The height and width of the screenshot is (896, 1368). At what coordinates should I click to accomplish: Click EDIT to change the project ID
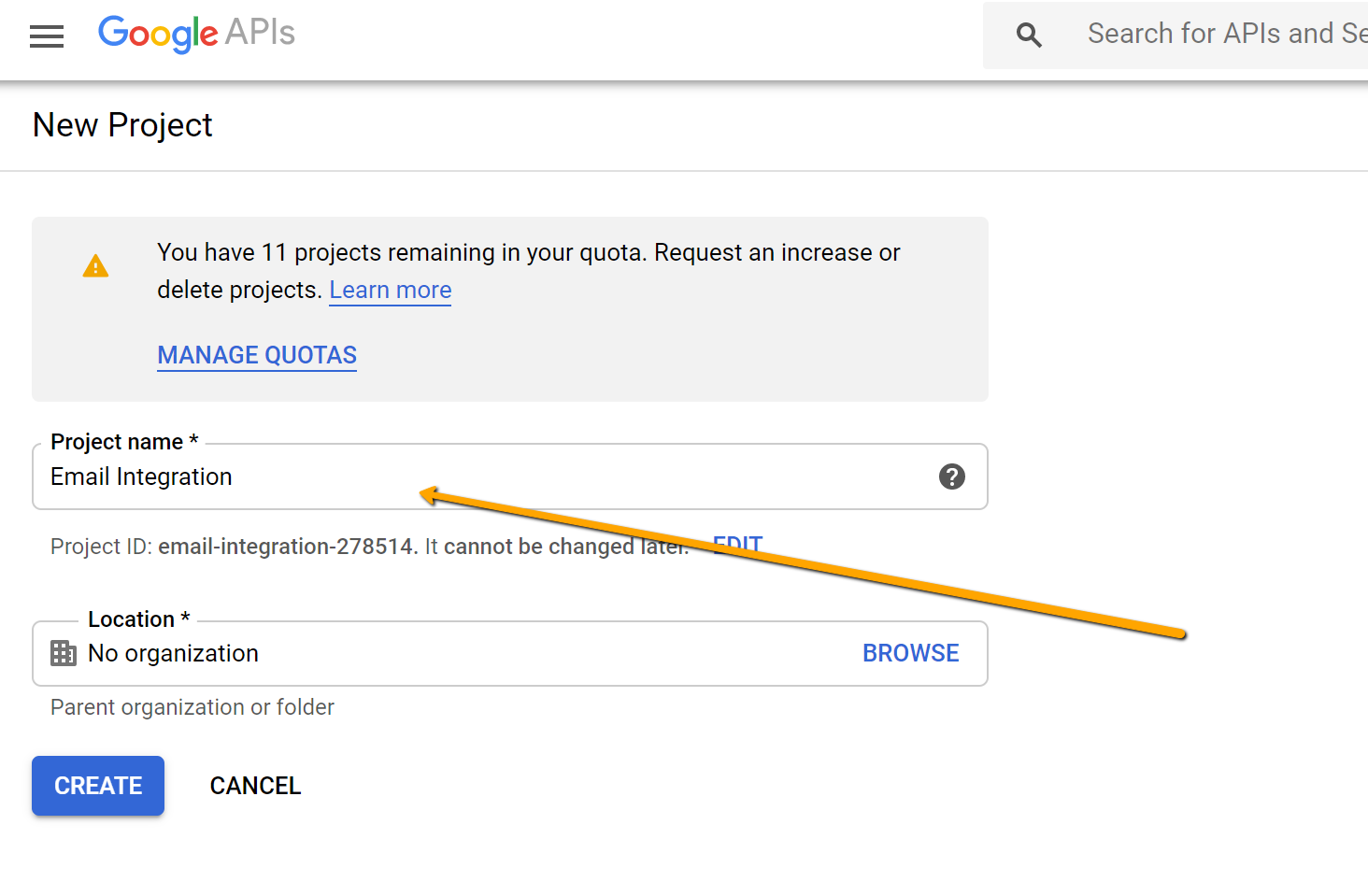tap(737, 545)
